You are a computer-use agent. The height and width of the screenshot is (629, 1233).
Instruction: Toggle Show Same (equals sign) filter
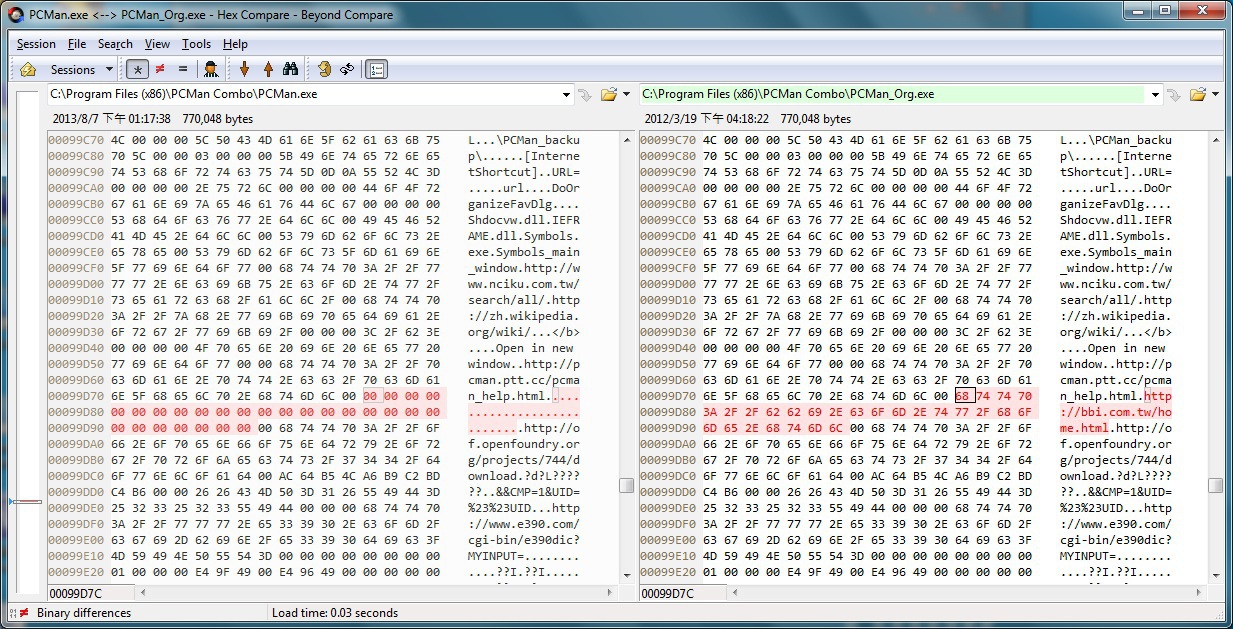tap(182, 69)
